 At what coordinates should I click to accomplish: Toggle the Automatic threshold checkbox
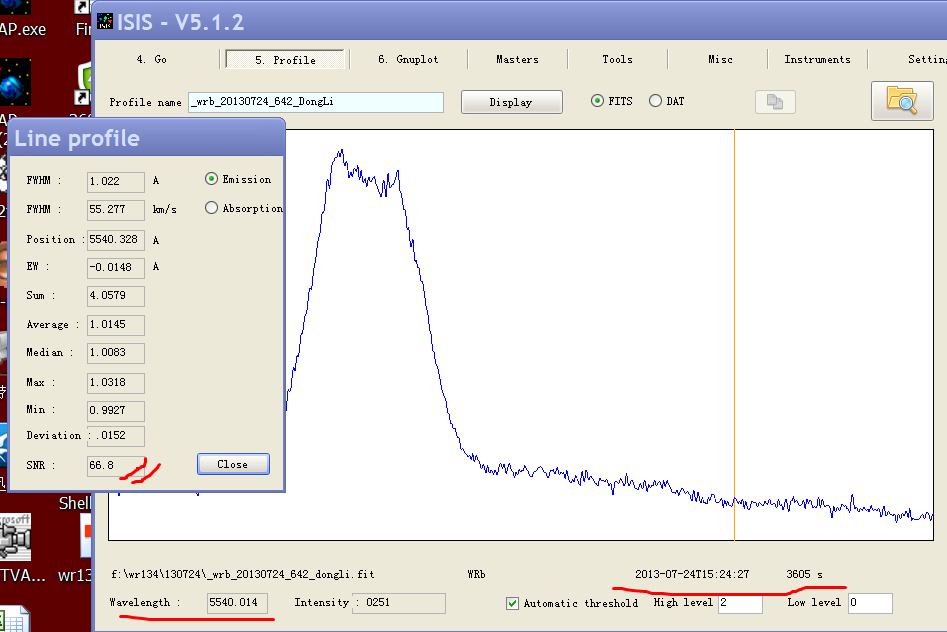(513, 603)
